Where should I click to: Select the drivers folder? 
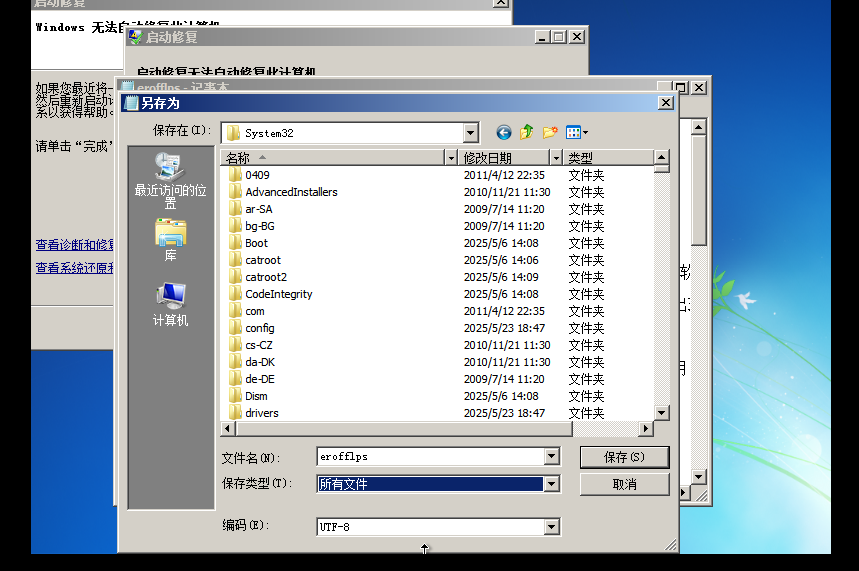(261, 413)
